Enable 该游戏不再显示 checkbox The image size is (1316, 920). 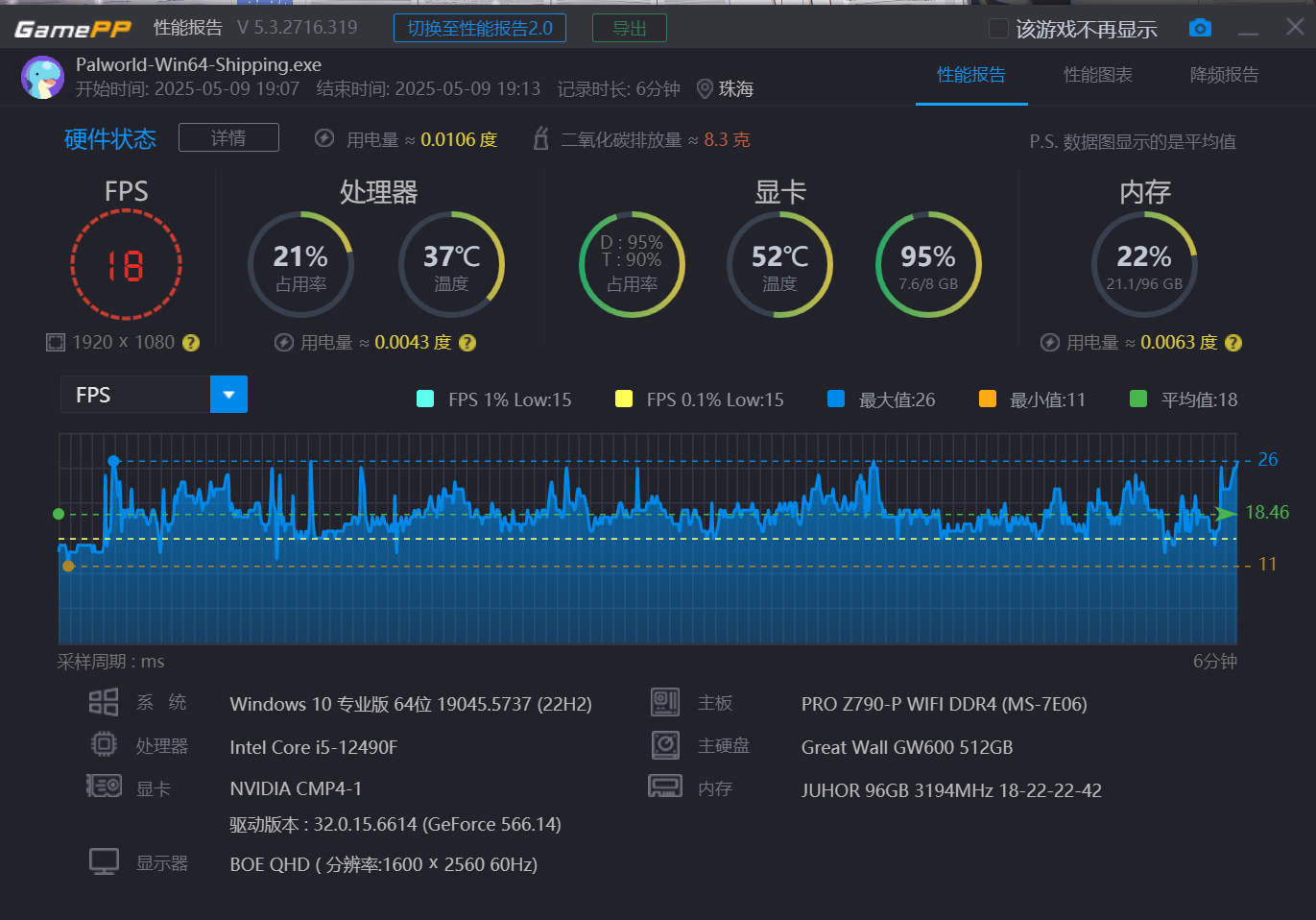(x=998, y=29)
